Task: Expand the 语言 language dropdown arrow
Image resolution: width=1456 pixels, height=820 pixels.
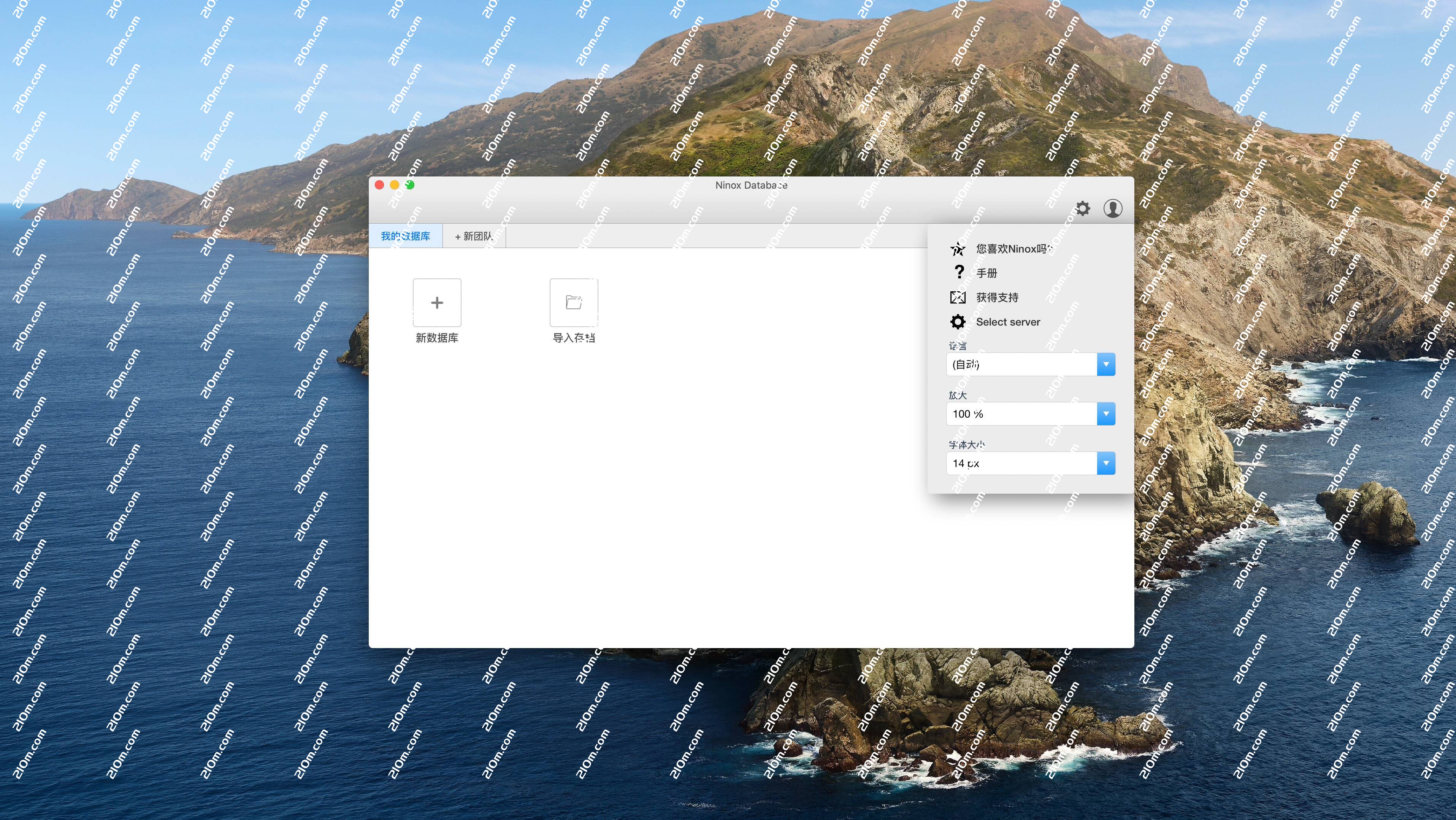Action: [1105, 364]
